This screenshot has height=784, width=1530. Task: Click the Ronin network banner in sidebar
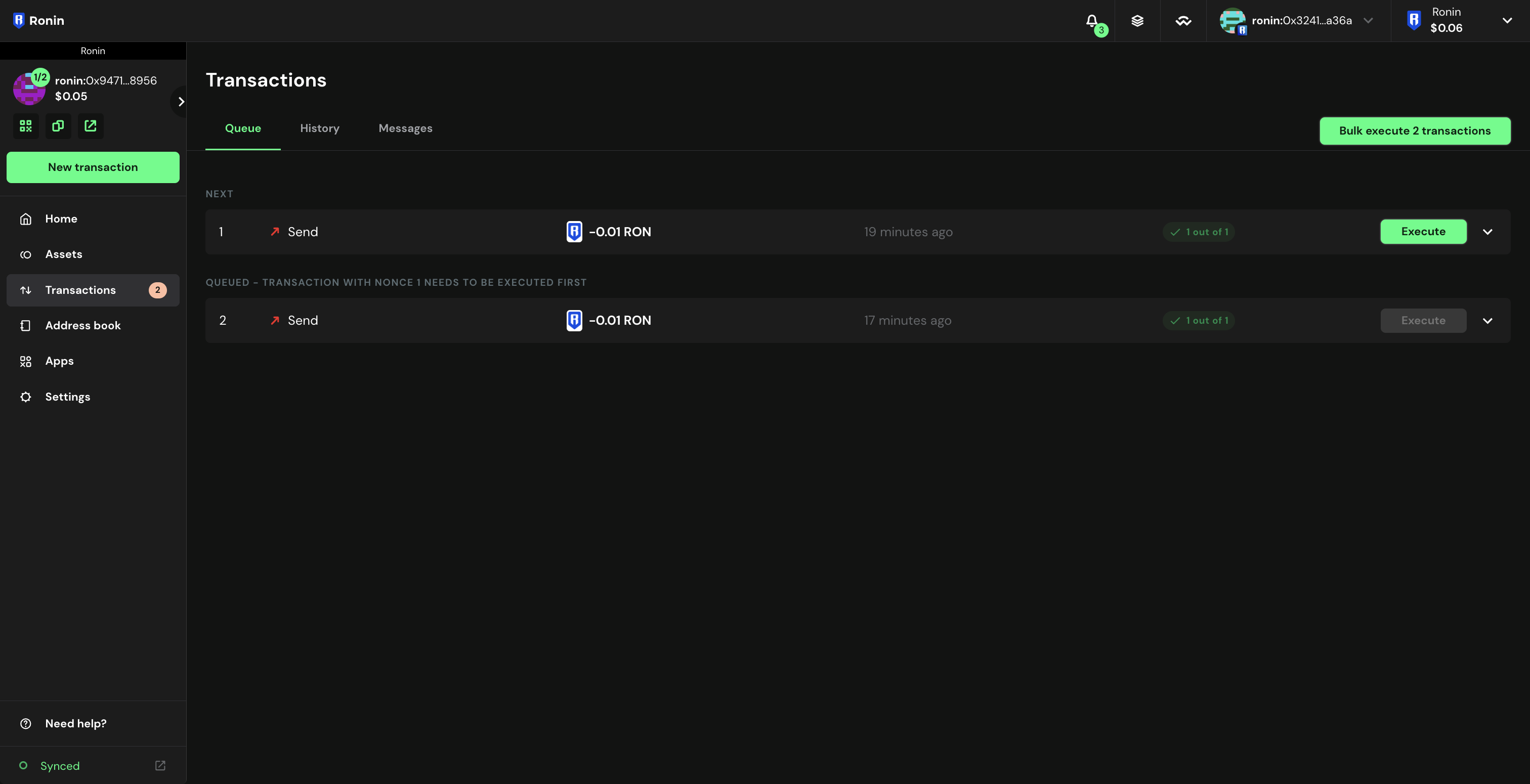(x=93, y=51)
